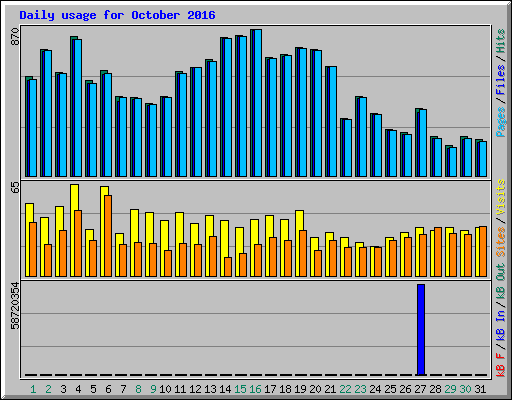Screen dimensions: 512x400
Task: Click day label 4 on x-axis
Action: pyautogui.click(x=78, y=389)
